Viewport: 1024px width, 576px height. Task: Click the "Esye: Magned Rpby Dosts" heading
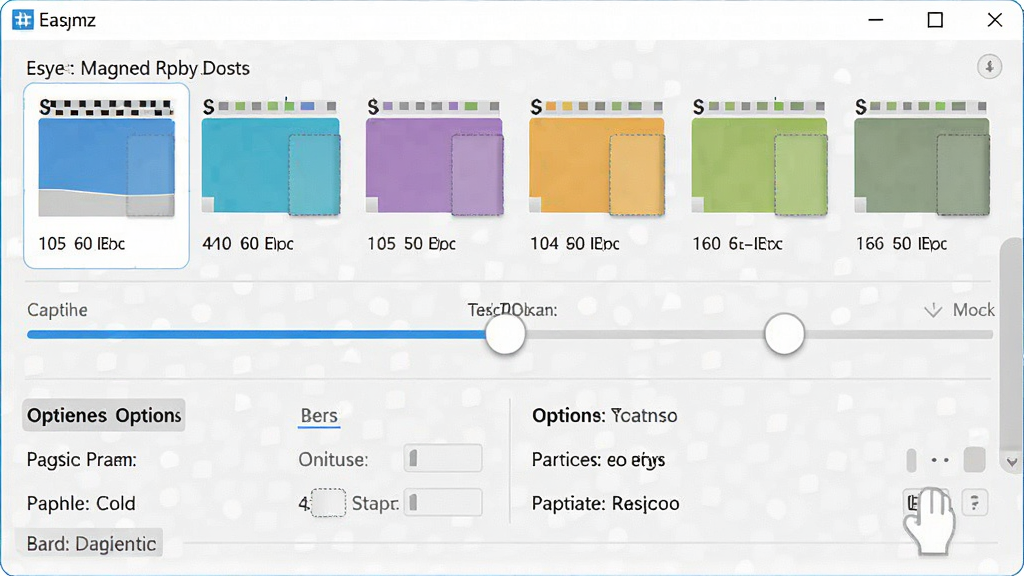pyautogui.click(x=138, y=68)
